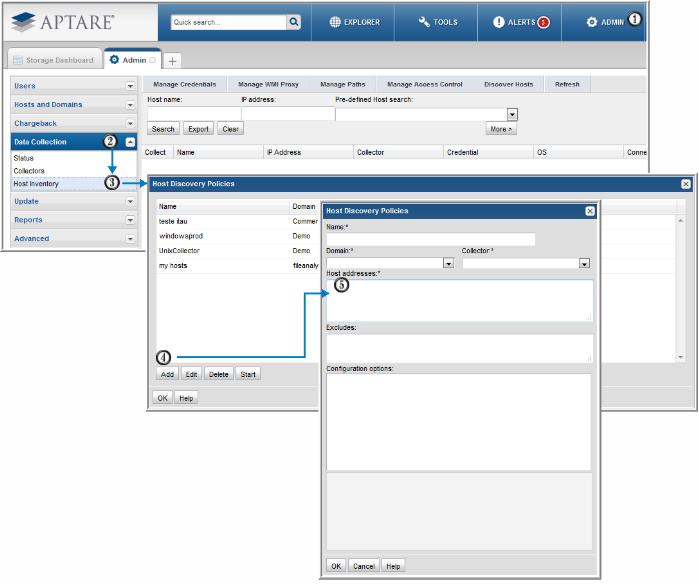The width and height of the screenshot is (699, 584).
Task: Click Manage Credentials toolbar item
Action: point(184,85)
